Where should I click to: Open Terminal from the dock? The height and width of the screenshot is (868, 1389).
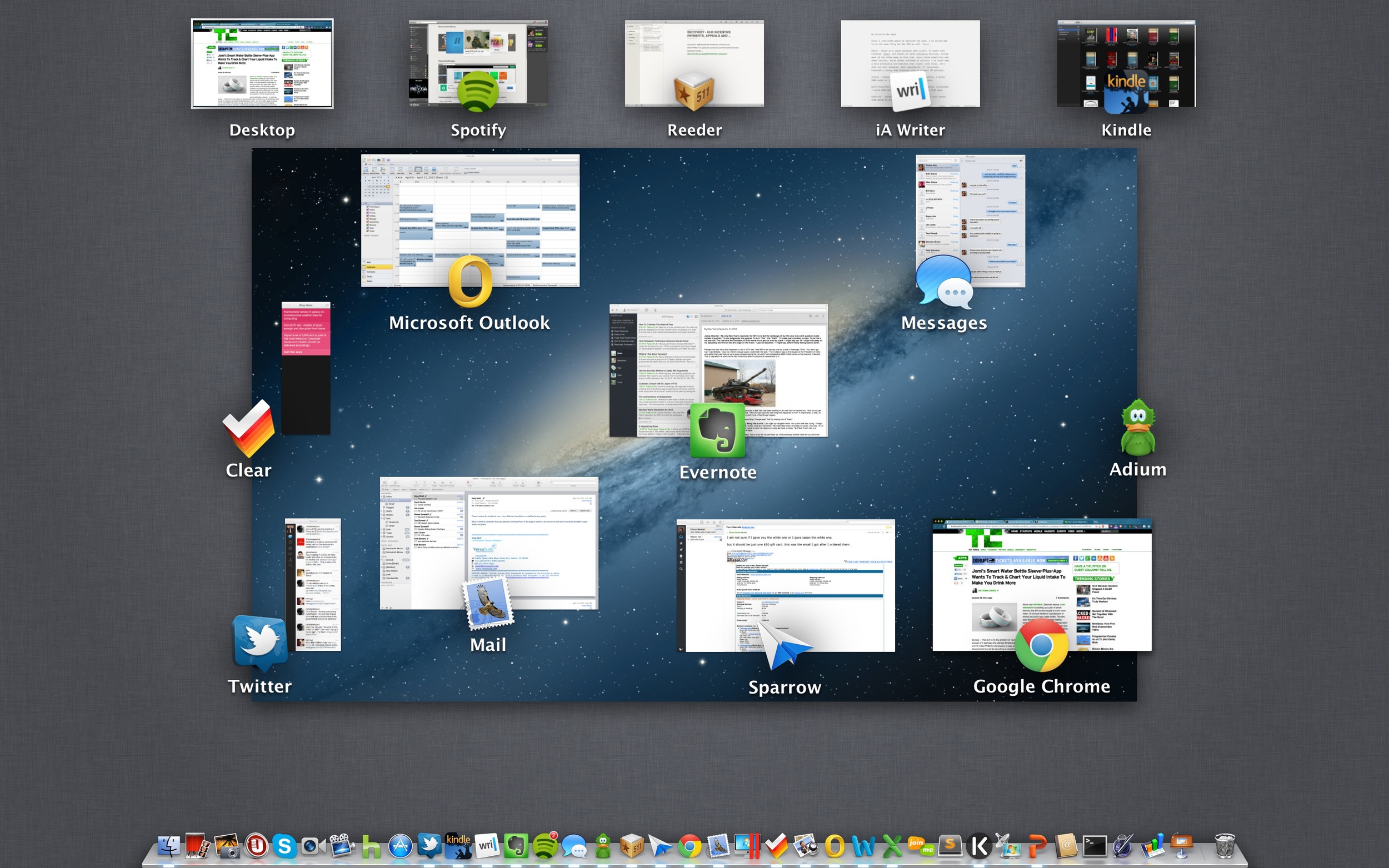(1095, 846)
